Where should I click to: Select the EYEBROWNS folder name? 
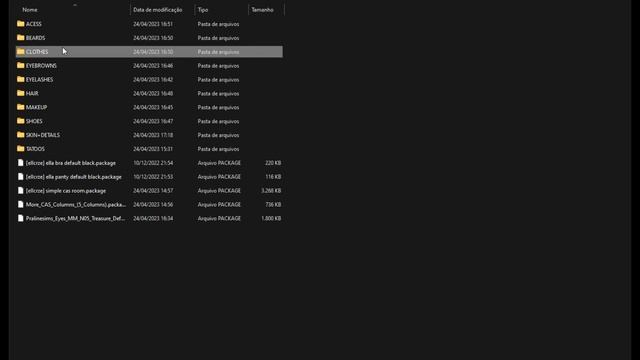tap(41, 66)
